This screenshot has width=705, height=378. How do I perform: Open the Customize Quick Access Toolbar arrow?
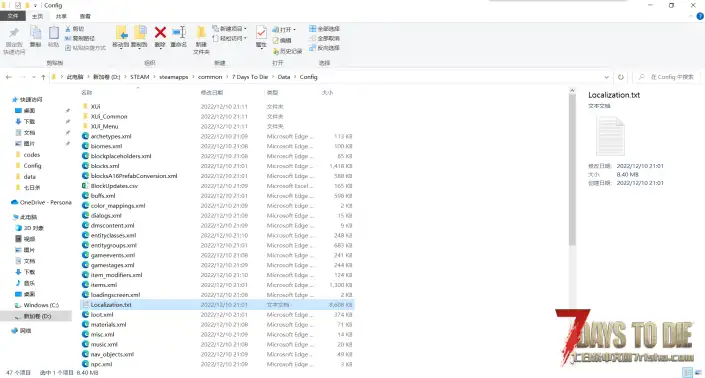[35, 5]
